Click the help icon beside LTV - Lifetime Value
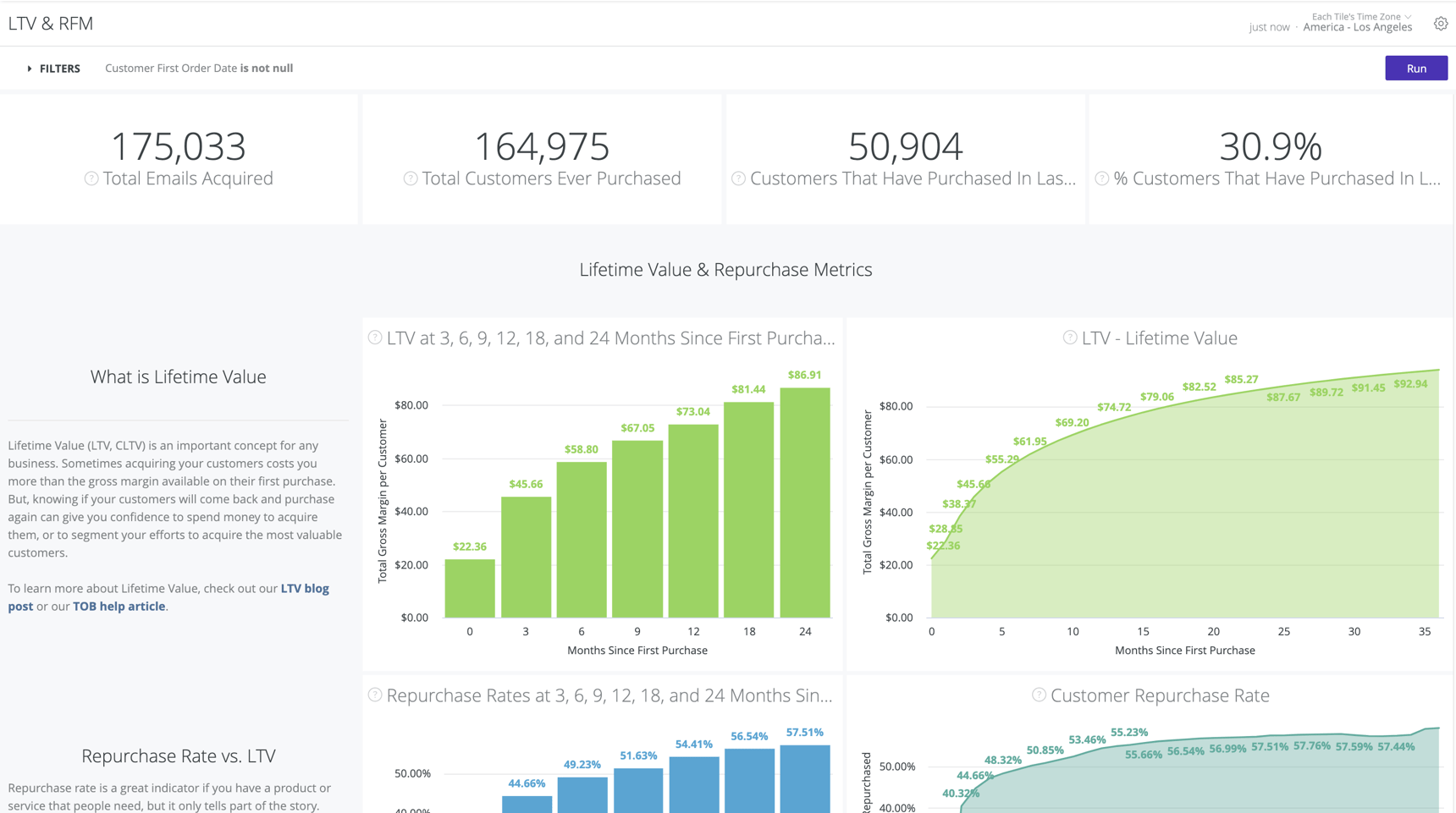 click(1068, 338)
